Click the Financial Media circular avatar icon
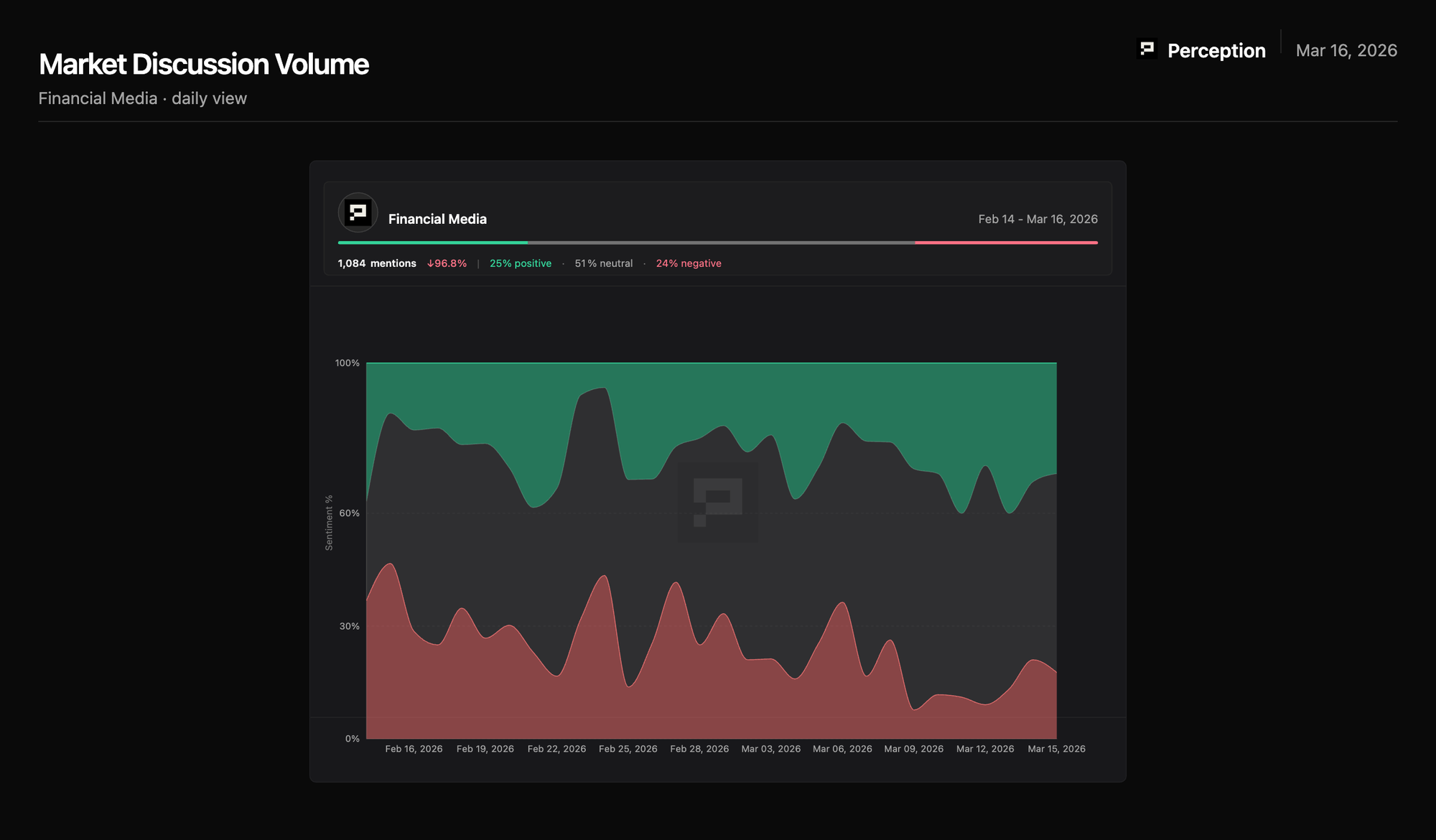The width and height of the screenshot is (1436, 840). point(358,213)
